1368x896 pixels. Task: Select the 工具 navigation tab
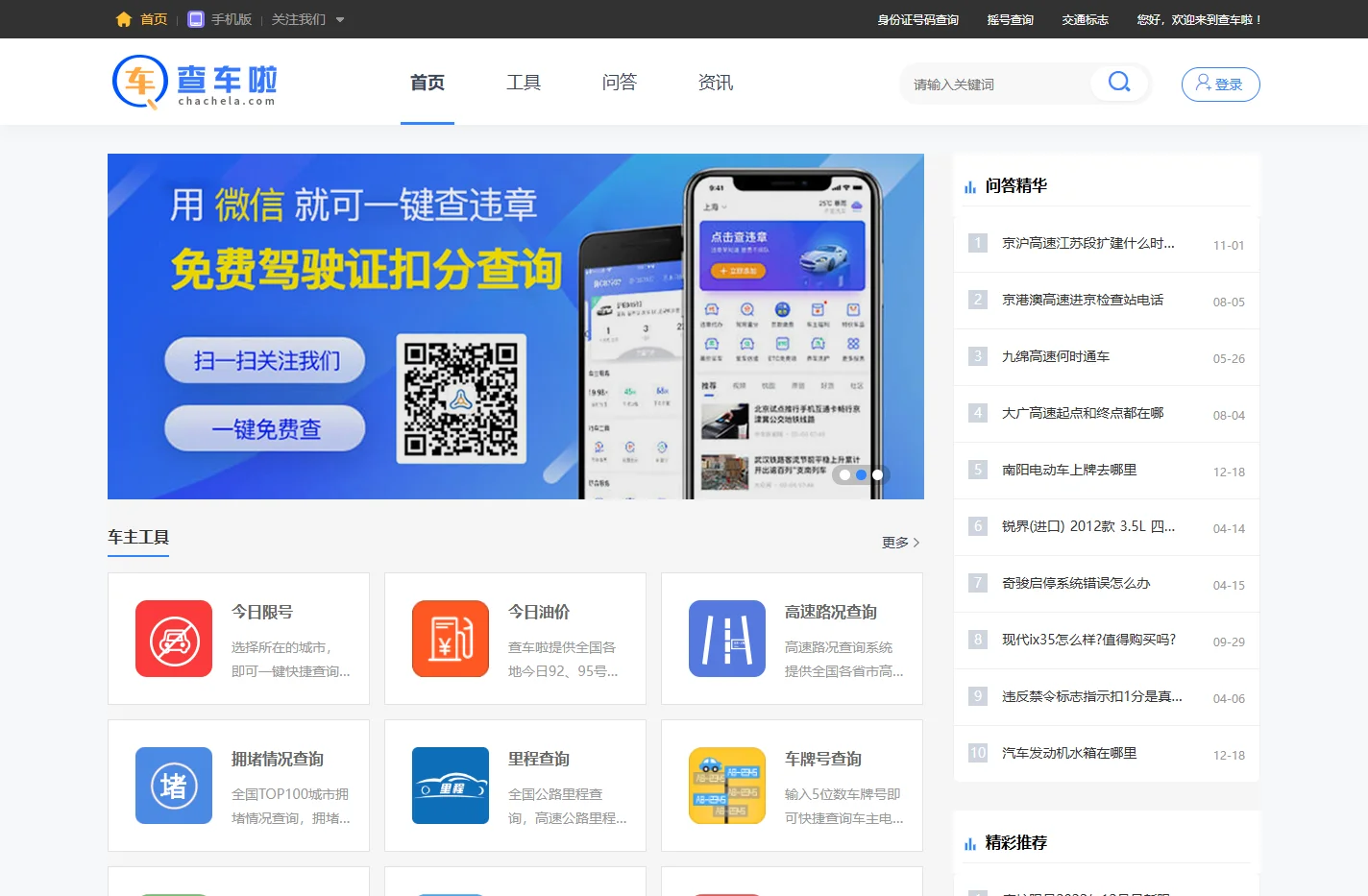click(524, 83)
